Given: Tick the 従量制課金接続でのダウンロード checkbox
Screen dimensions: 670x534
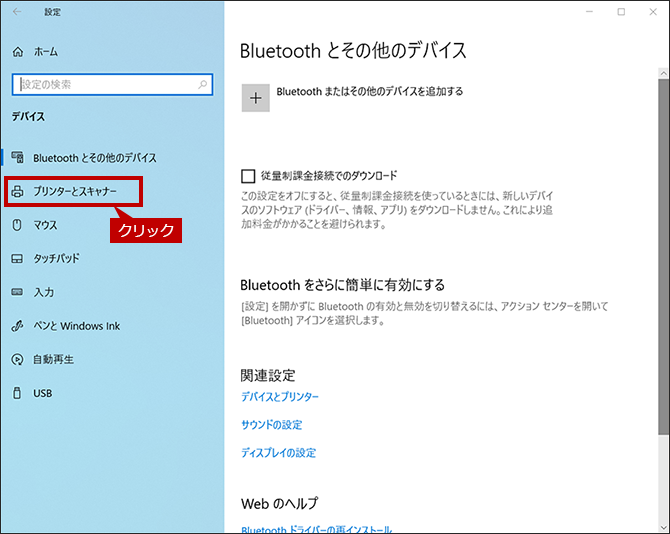Looking at the screenshot, I should 248,176.
